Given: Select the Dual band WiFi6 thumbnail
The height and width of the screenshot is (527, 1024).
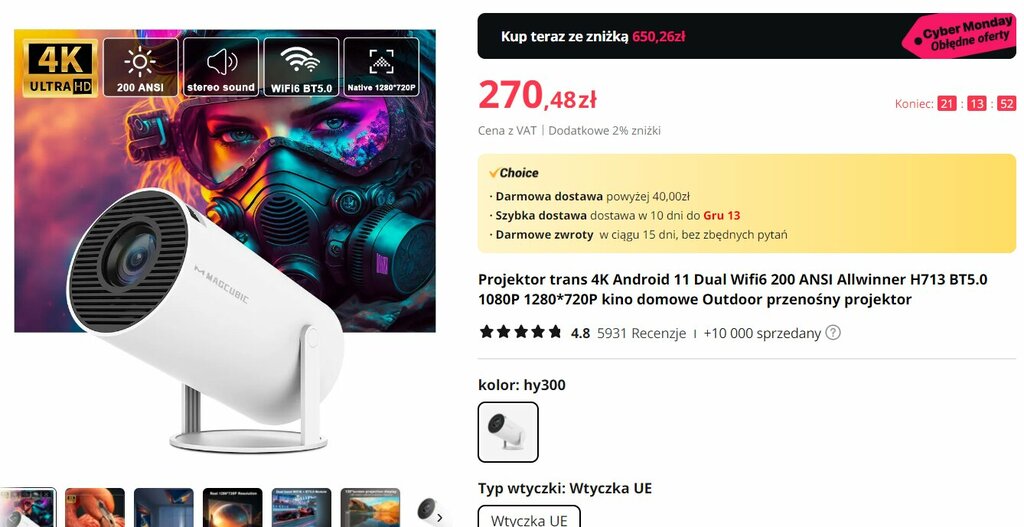Looking at the screenshot, I should tap(301, 507).
